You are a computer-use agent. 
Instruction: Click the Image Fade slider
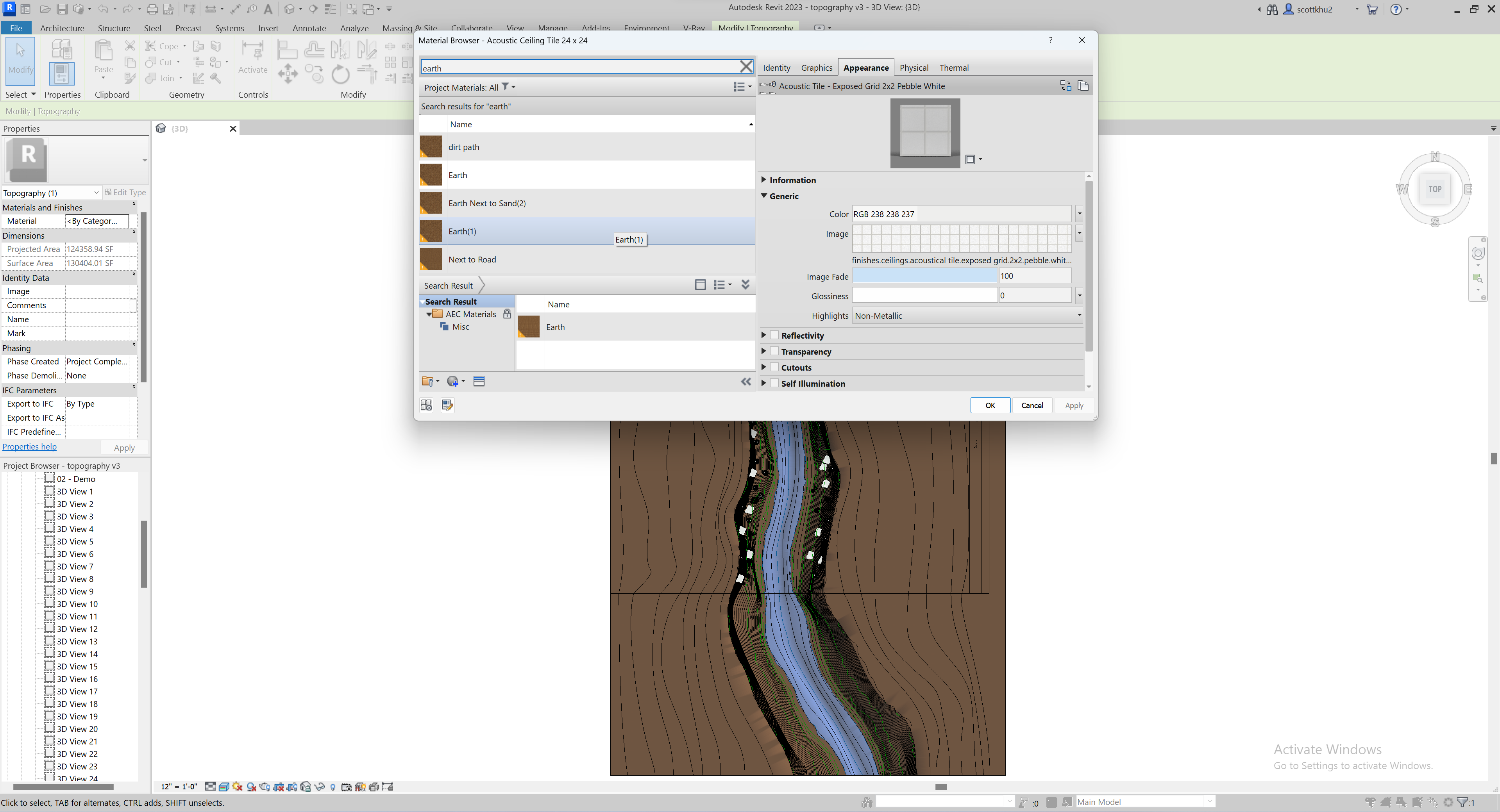(x=925, y=276)
